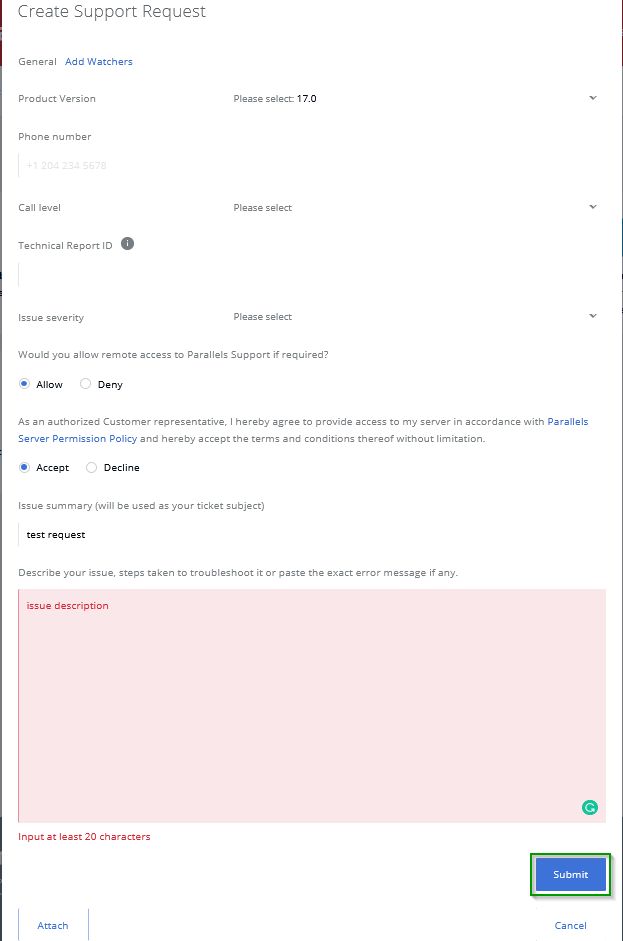The image size is (623, 941).
Task: Choose the Accept policy radio button
Action: (25, 467)
